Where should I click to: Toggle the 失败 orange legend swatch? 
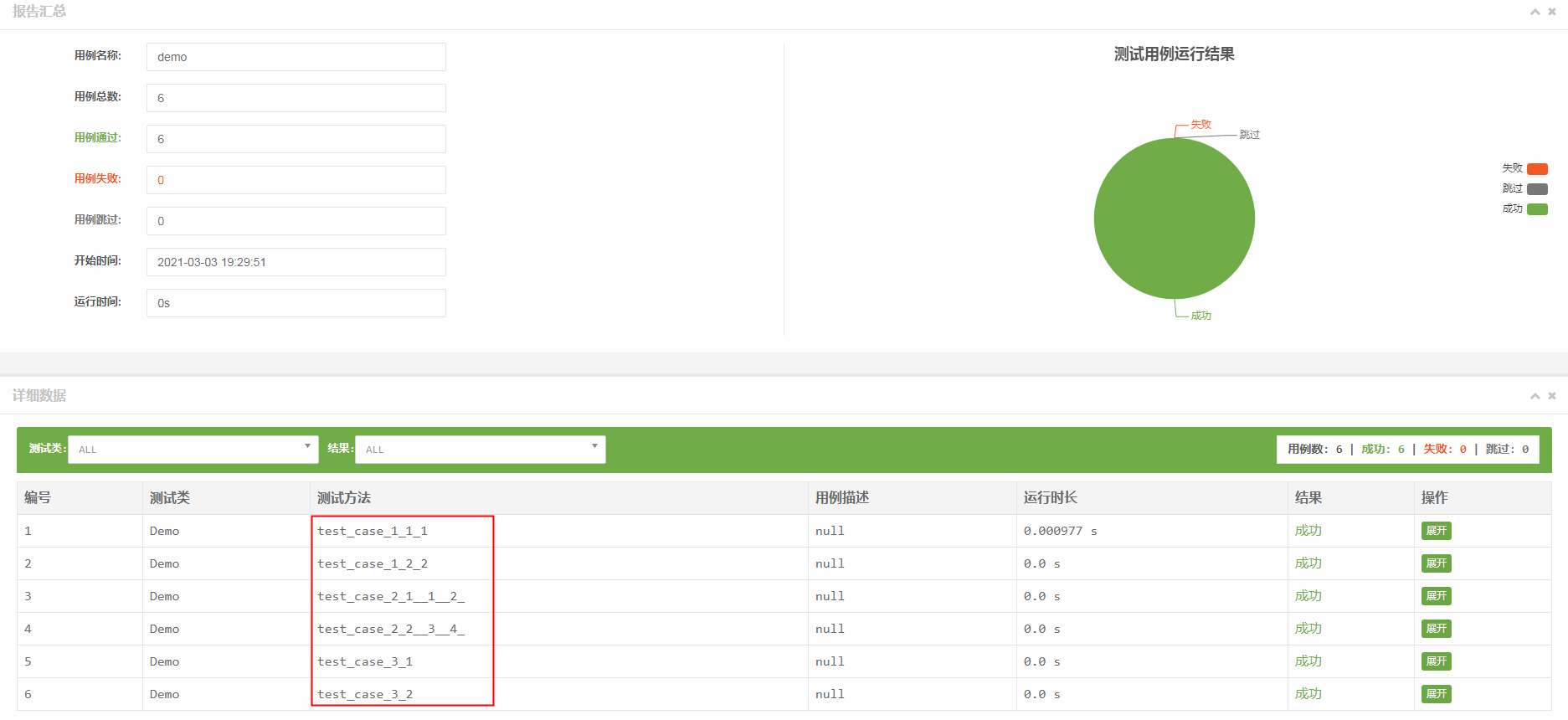coord(1537,169)
